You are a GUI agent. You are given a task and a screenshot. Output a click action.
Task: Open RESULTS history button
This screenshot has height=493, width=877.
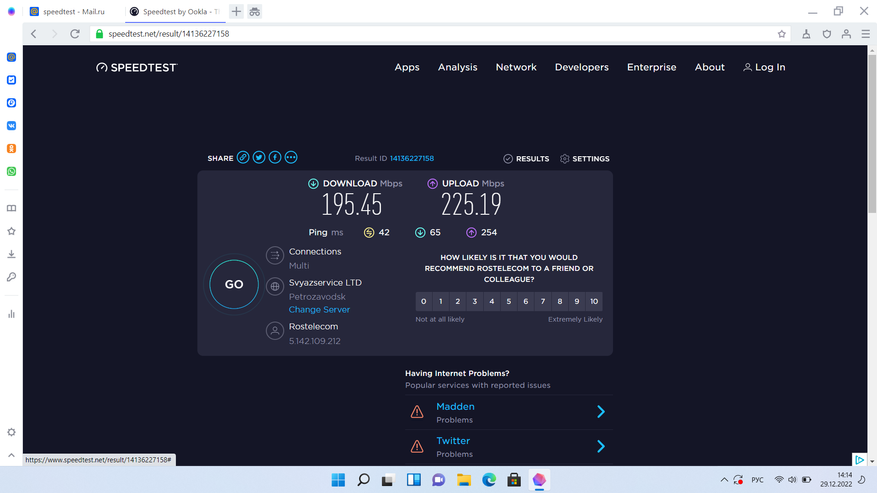(526, 159)
